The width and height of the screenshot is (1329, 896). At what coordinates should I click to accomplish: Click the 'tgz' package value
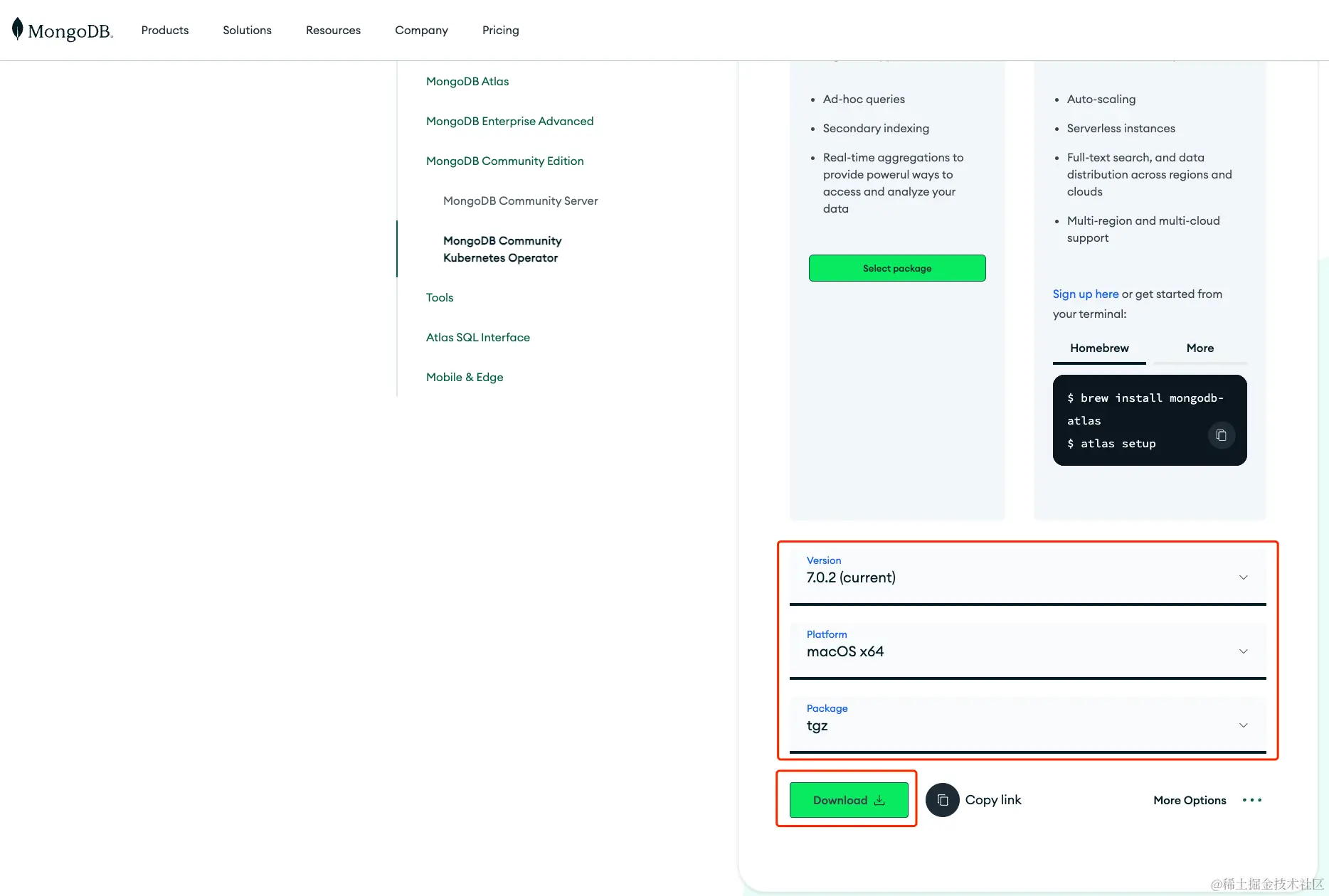(x=817, y=725)
